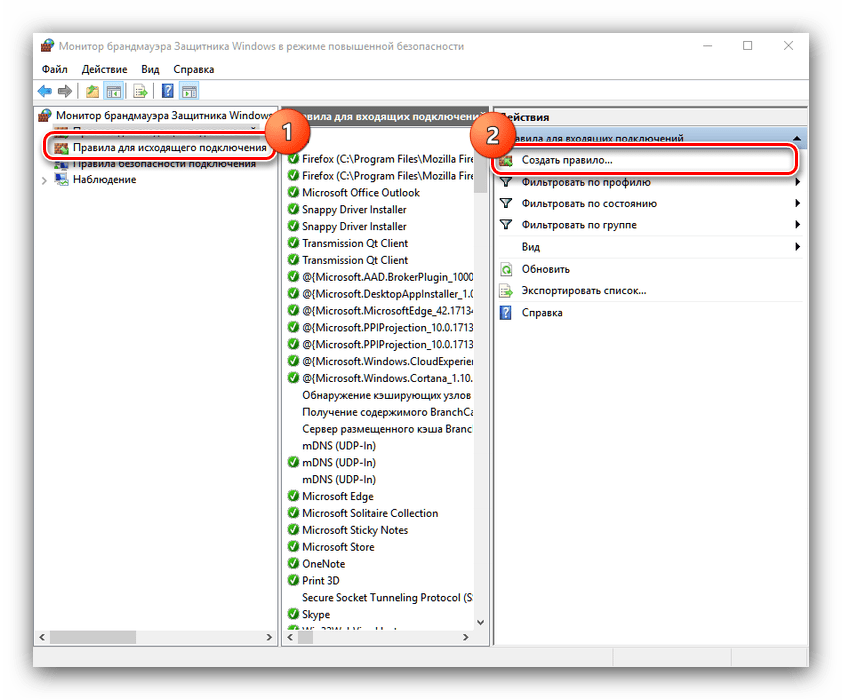
Task: Toggle the action pane show/hide button
Action: [189, 91]
